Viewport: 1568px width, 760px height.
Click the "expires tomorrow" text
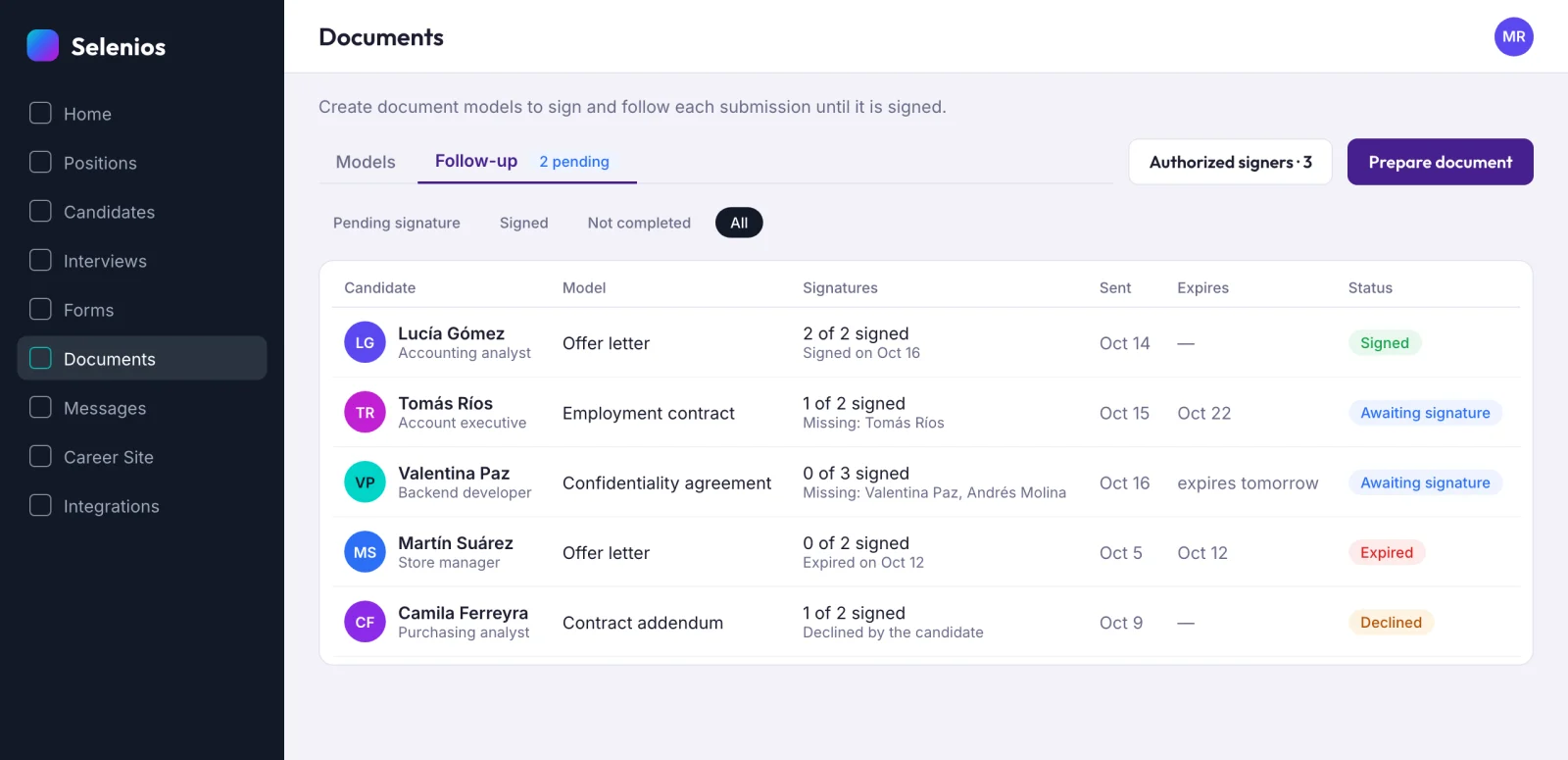pos(1248,483)
